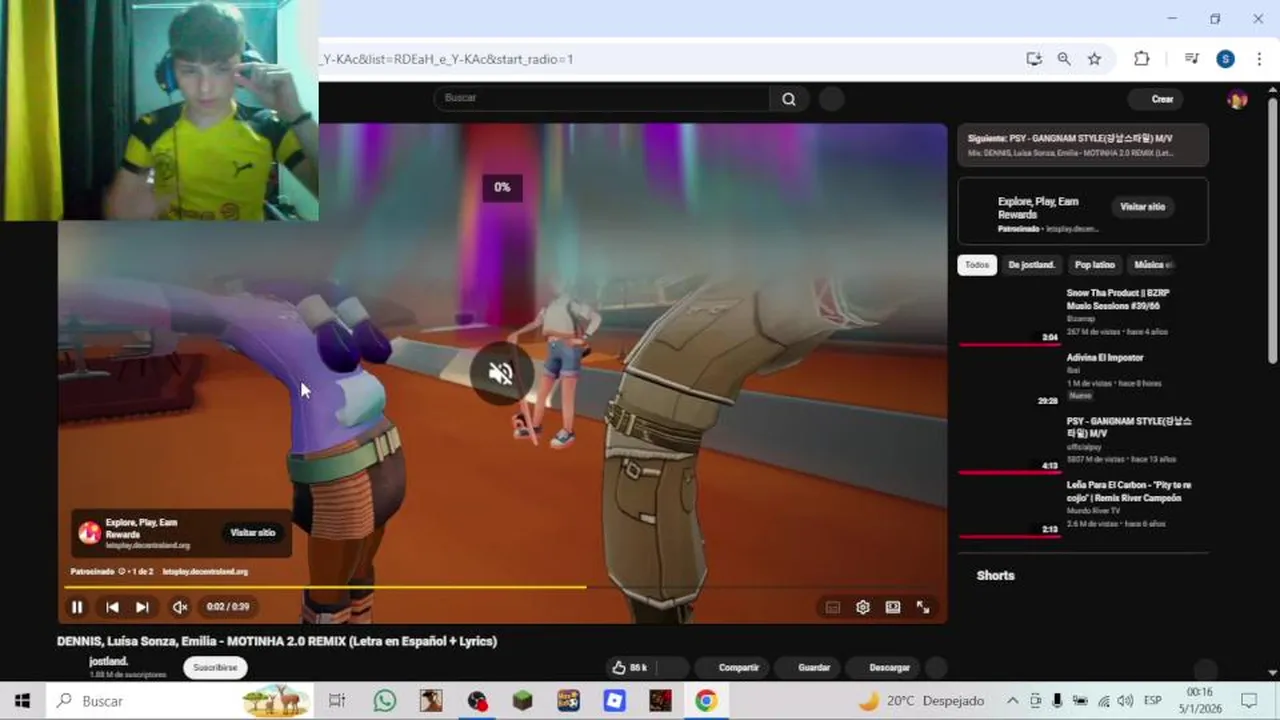This screenshot has width=1280, height=720.
Task: Open the Chrome three-dot menu
Action: [1259, 59]
